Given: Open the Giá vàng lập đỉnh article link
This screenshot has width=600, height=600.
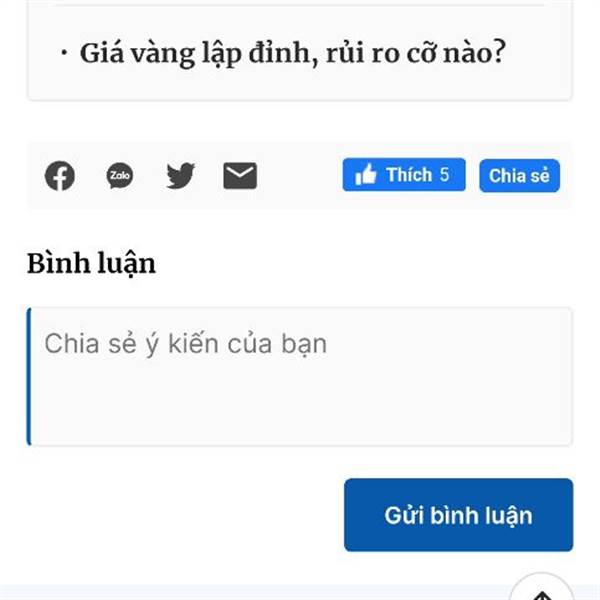Looking at the screenshot, I should point(293,53).
